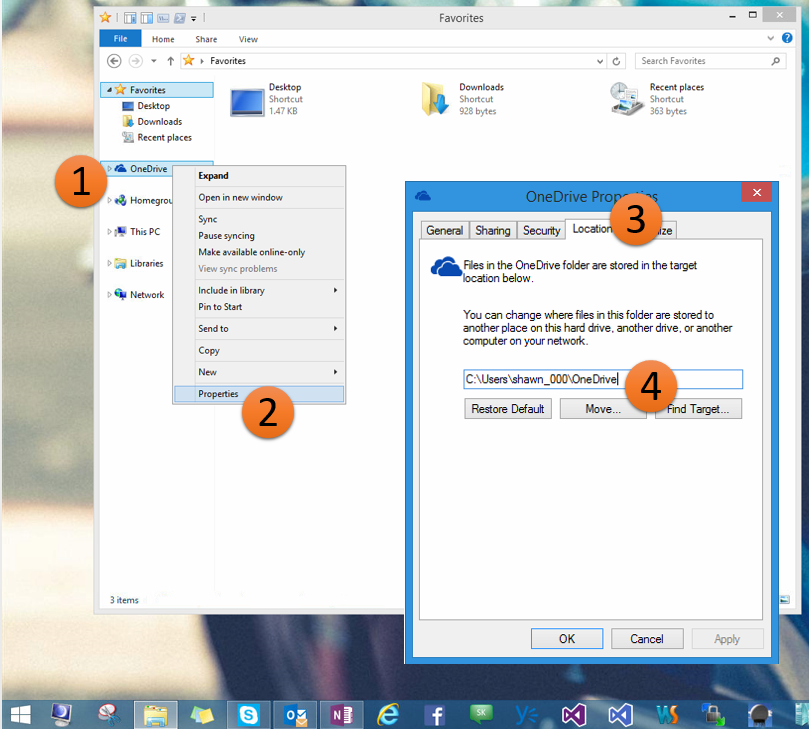The height and width of the screenshot is (729, 809).
Task: Collapse the Favorites tree node
Action: tap(109, 90)
